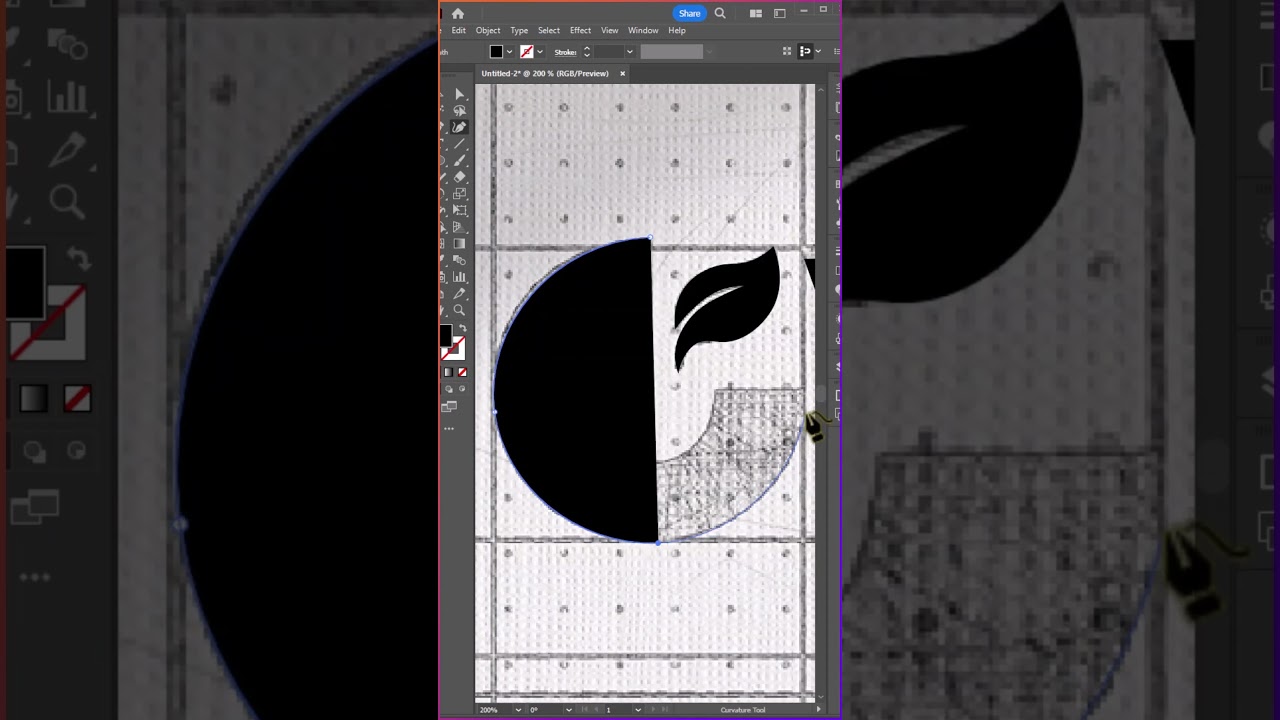This screenshot has width=1280, height=720.
Task: Click the Align to Selection icon
Action: (805, 51)
